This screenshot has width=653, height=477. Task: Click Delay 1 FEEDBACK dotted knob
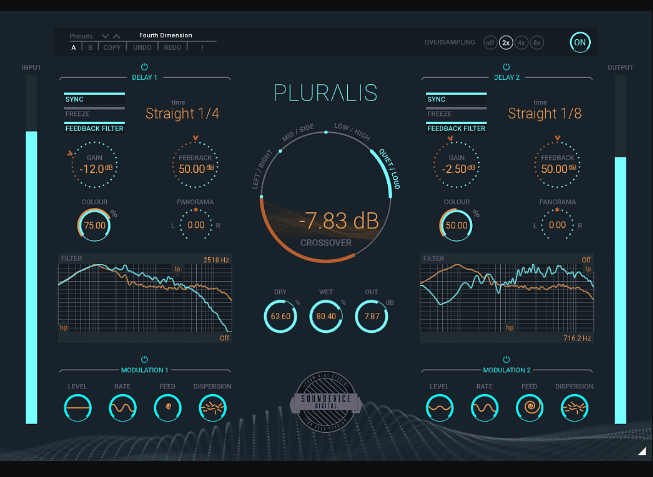click(195, 165)
